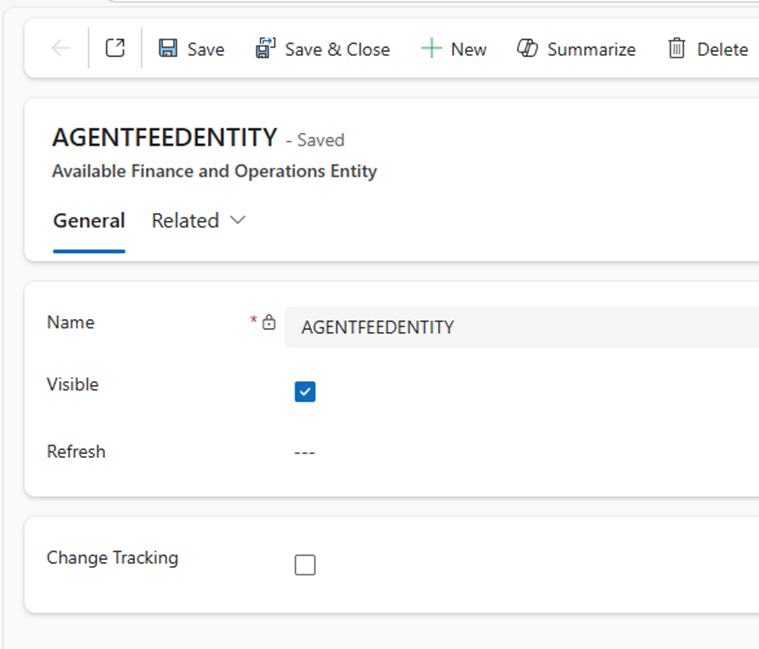
Task: Click the lock icon beside Name
Action: click(x=269, y=322)
